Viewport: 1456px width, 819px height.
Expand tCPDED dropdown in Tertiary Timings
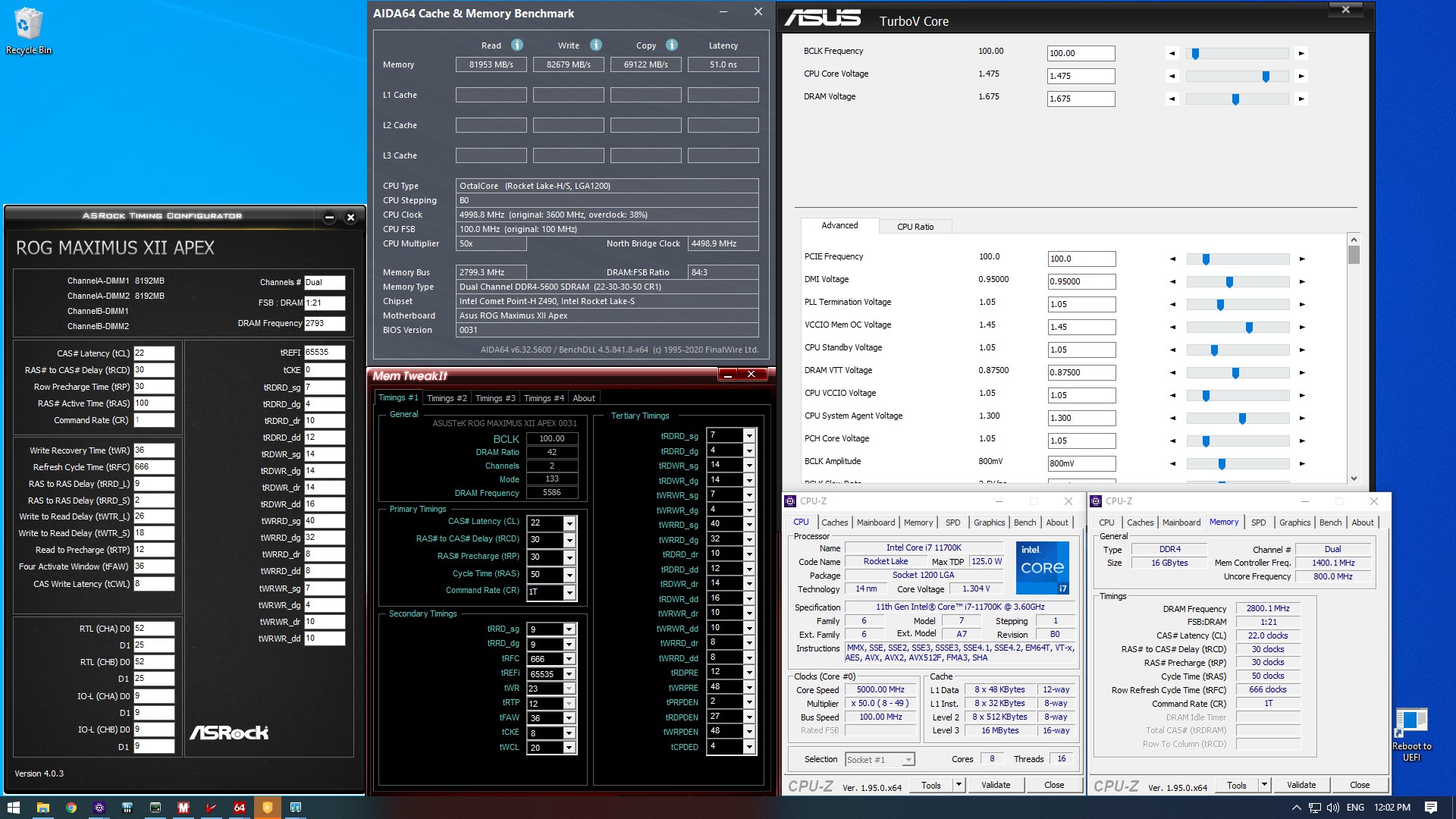(x=749, y=747)
